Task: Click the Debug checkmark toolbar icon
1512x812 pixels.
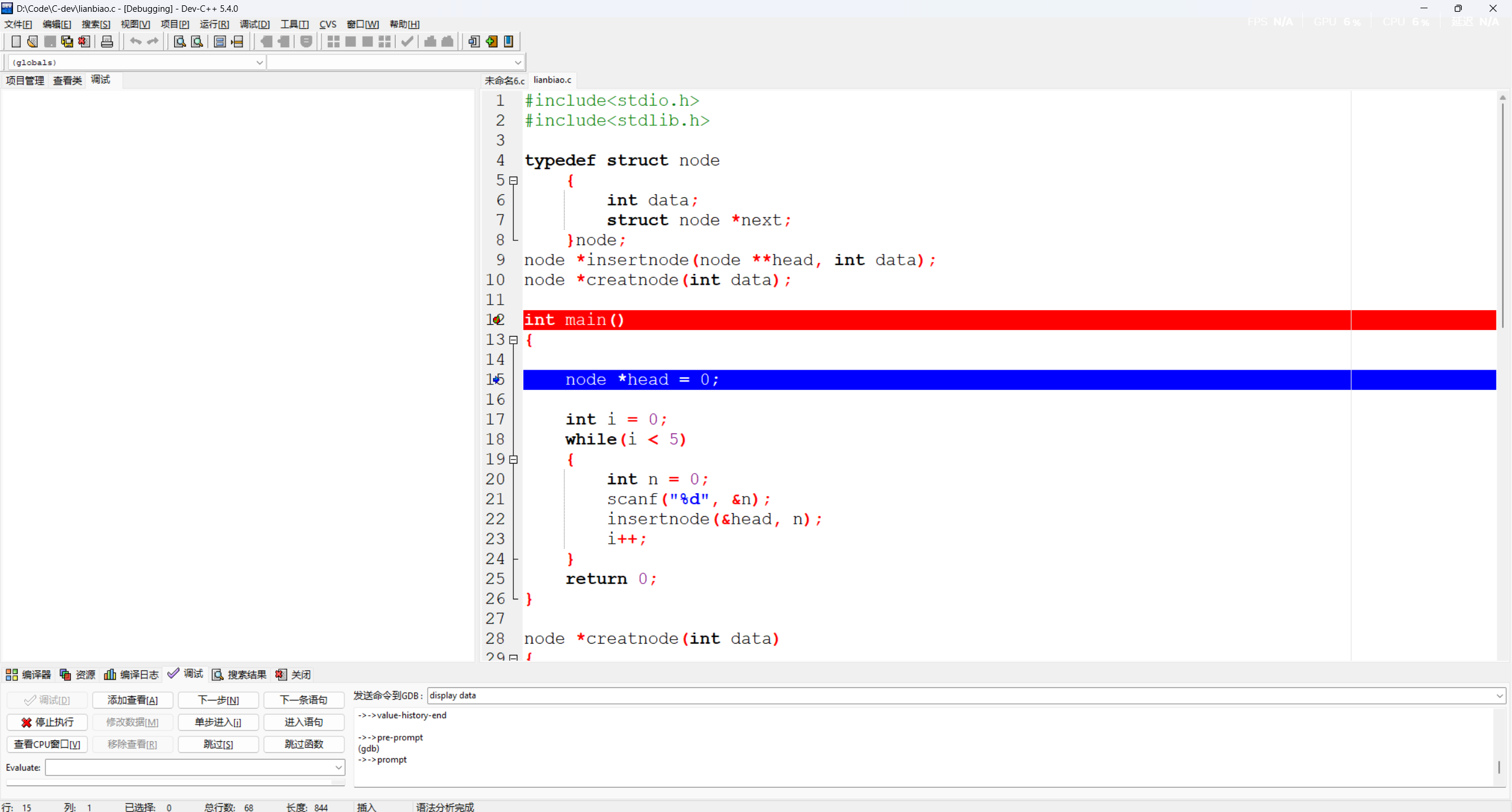Action: point(407,41)
